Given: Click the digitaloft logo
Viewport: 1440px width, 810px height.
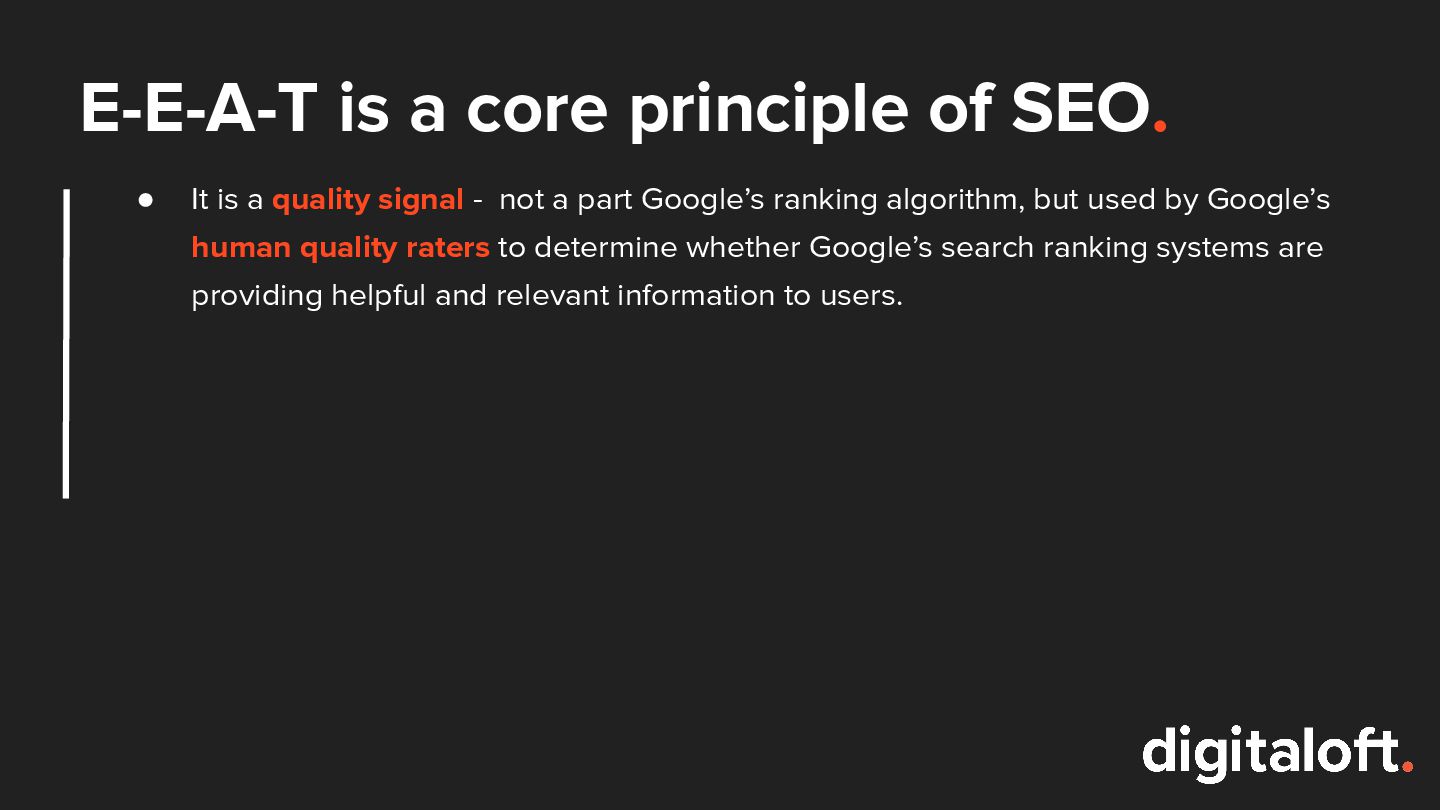Looking at the screenshot, I should (x=1278, y=753).
